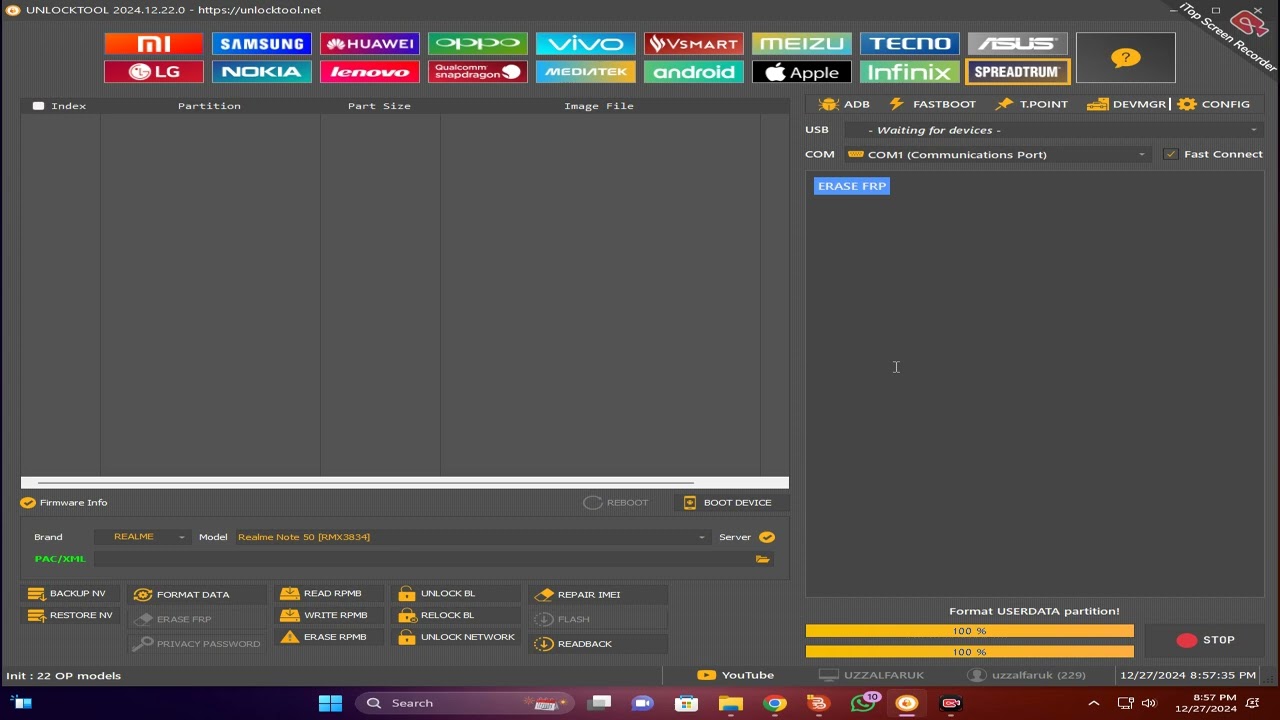Click the RESTORE NV button
Image resolution: width=1280 pixels, height=720 pixels.
pos(70,616)
